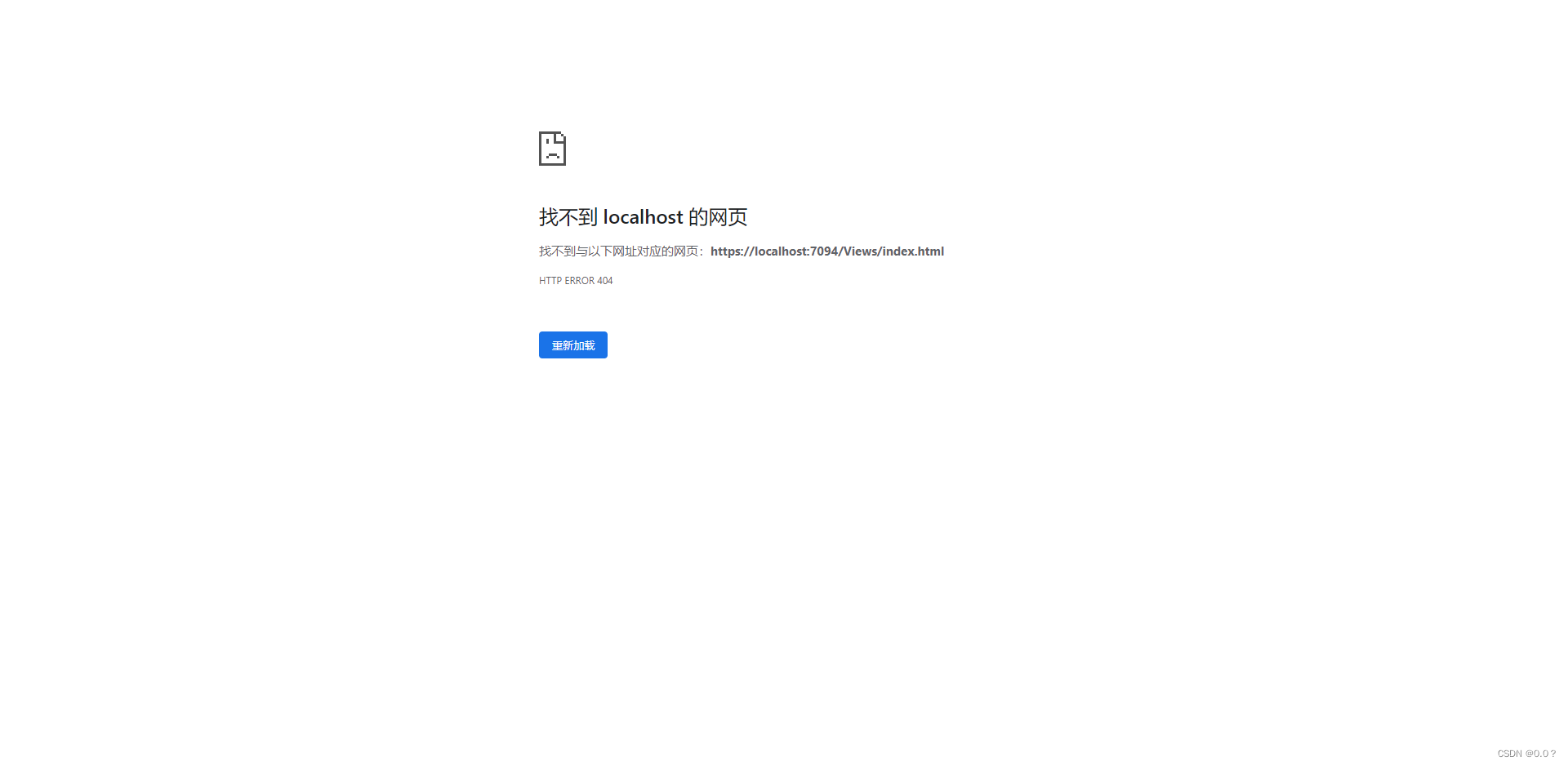This screenshot has width=1568, height=765.
Task: Click the 404 error code number
Action: (x=605, y=281)
